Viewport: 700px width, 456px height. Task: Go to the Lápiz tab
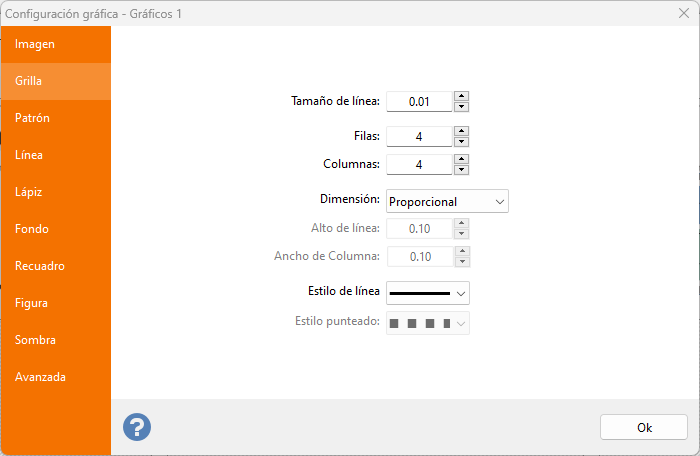tap(28, 192)
